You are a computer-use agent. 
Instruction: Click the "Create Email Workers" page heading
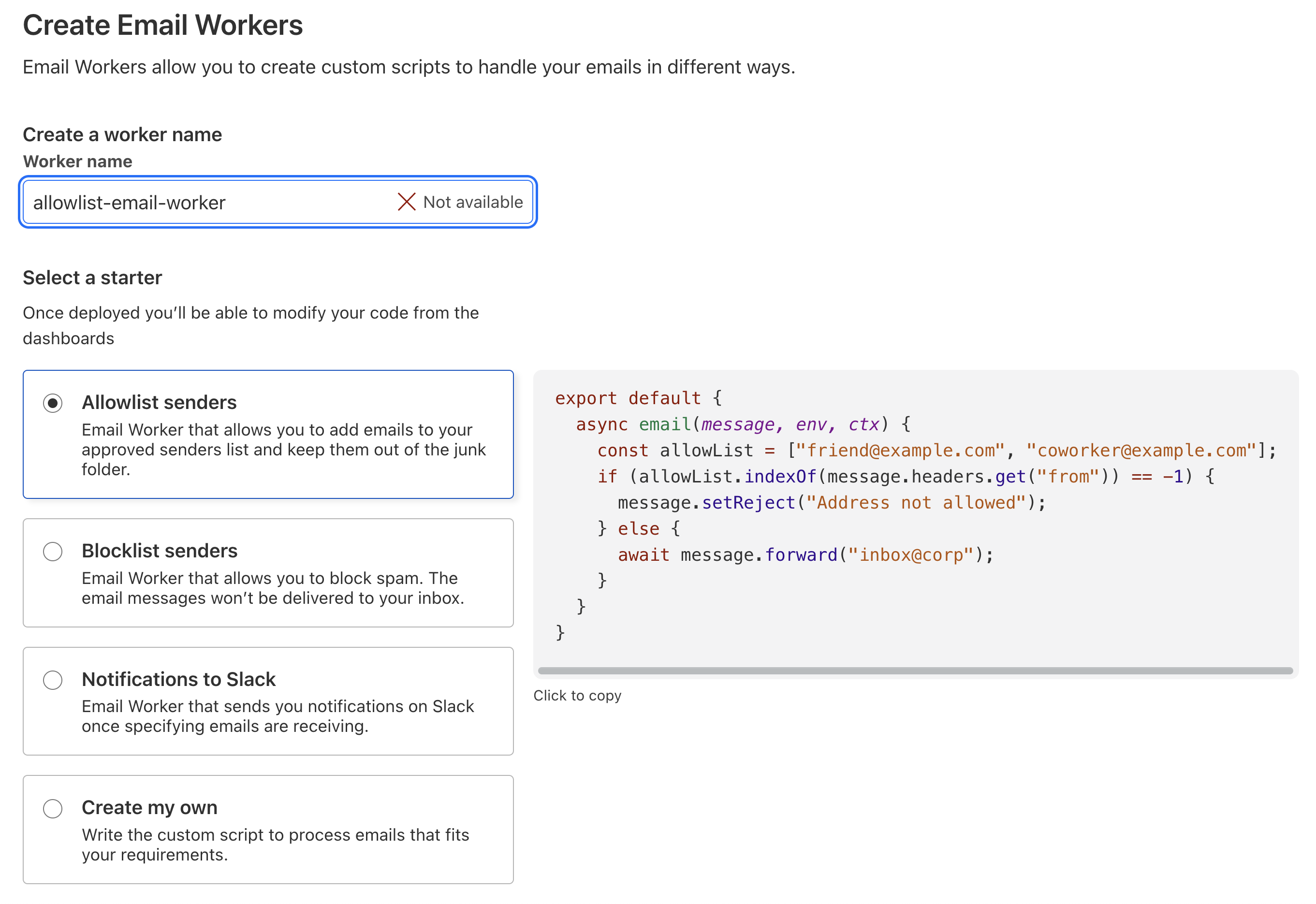(x=163, y=24)
